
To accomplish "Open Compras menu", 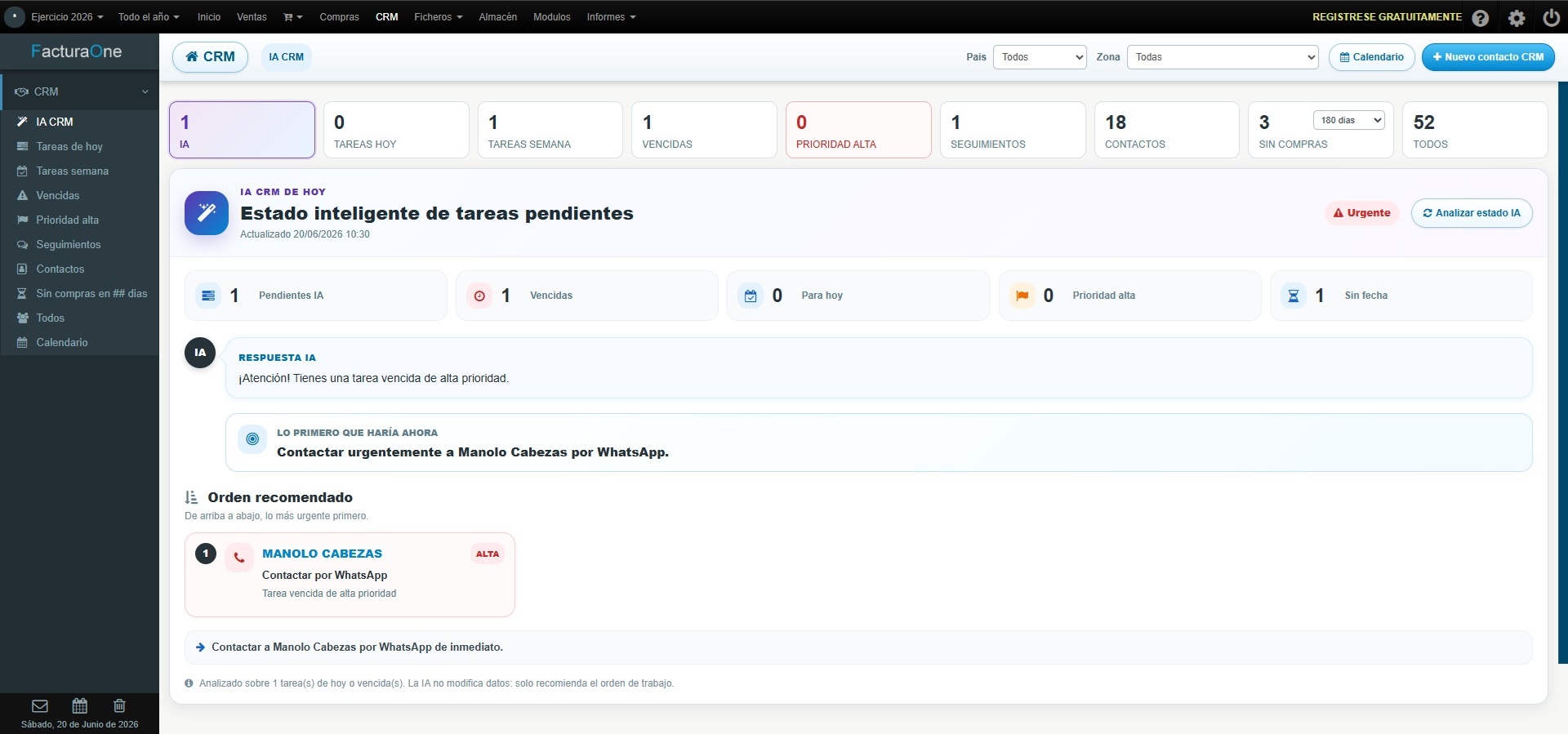I will 339,17.
